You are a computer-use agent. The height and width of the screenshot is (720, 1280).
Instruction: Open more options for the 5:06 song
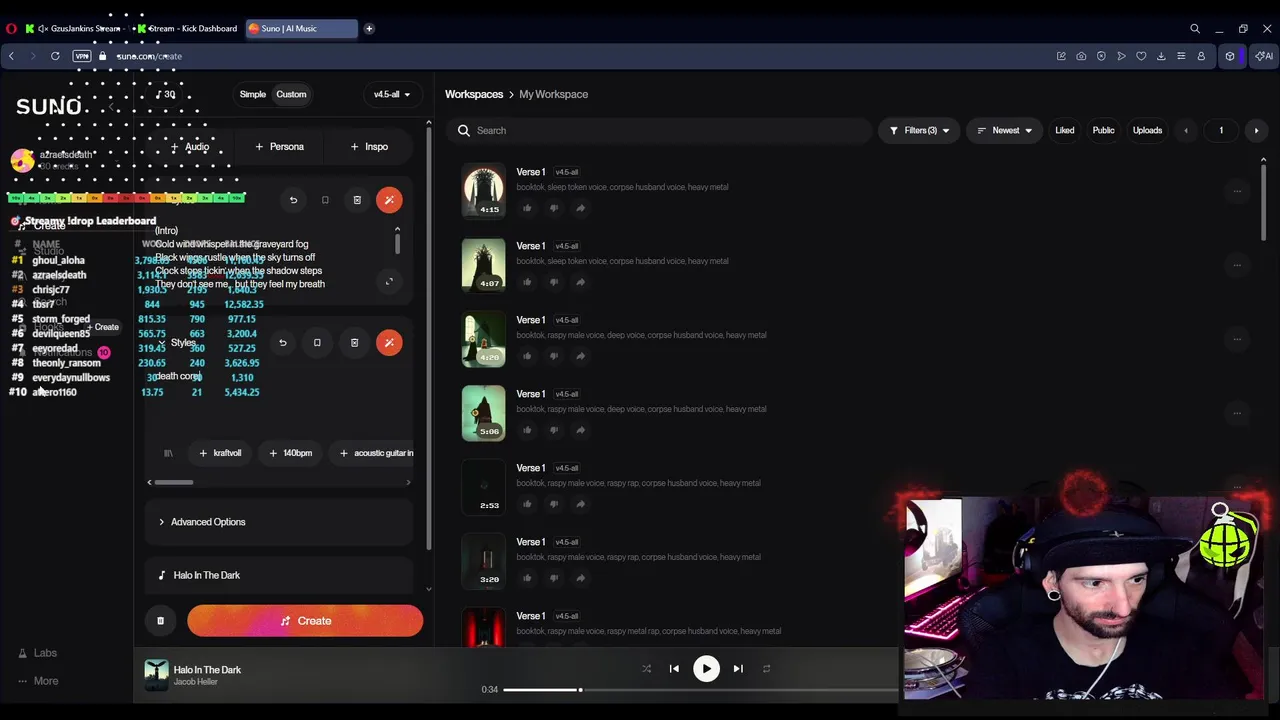1237,413
